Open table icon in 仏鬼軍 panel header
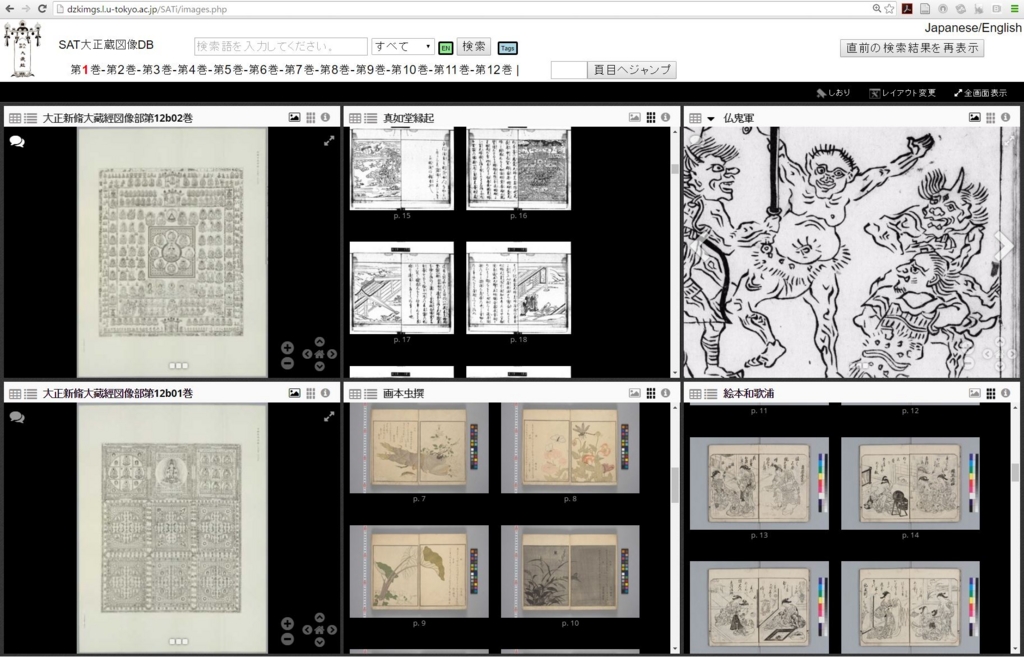 (695, 118)
